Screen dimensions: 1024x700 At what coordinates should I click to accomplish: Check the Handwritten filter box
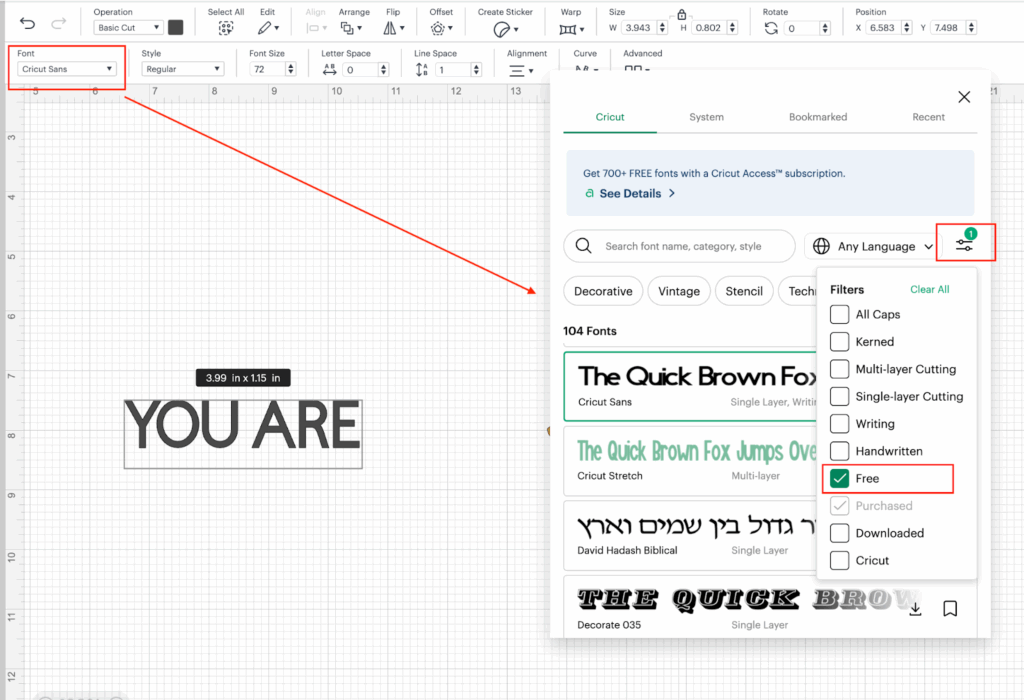(x=840, y=452)
